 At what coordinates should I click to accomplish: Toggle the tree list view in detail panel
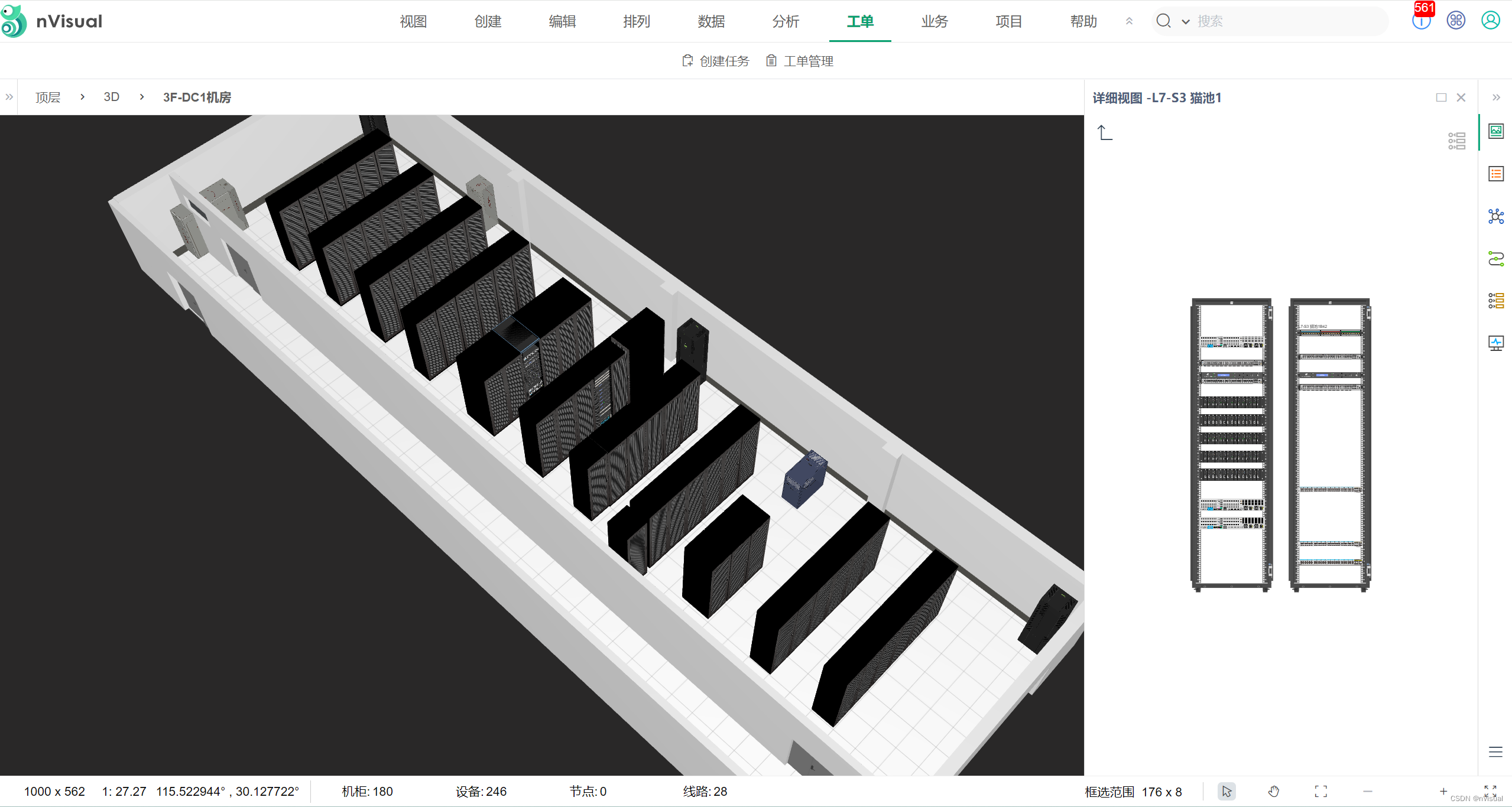pos(1456,141)
